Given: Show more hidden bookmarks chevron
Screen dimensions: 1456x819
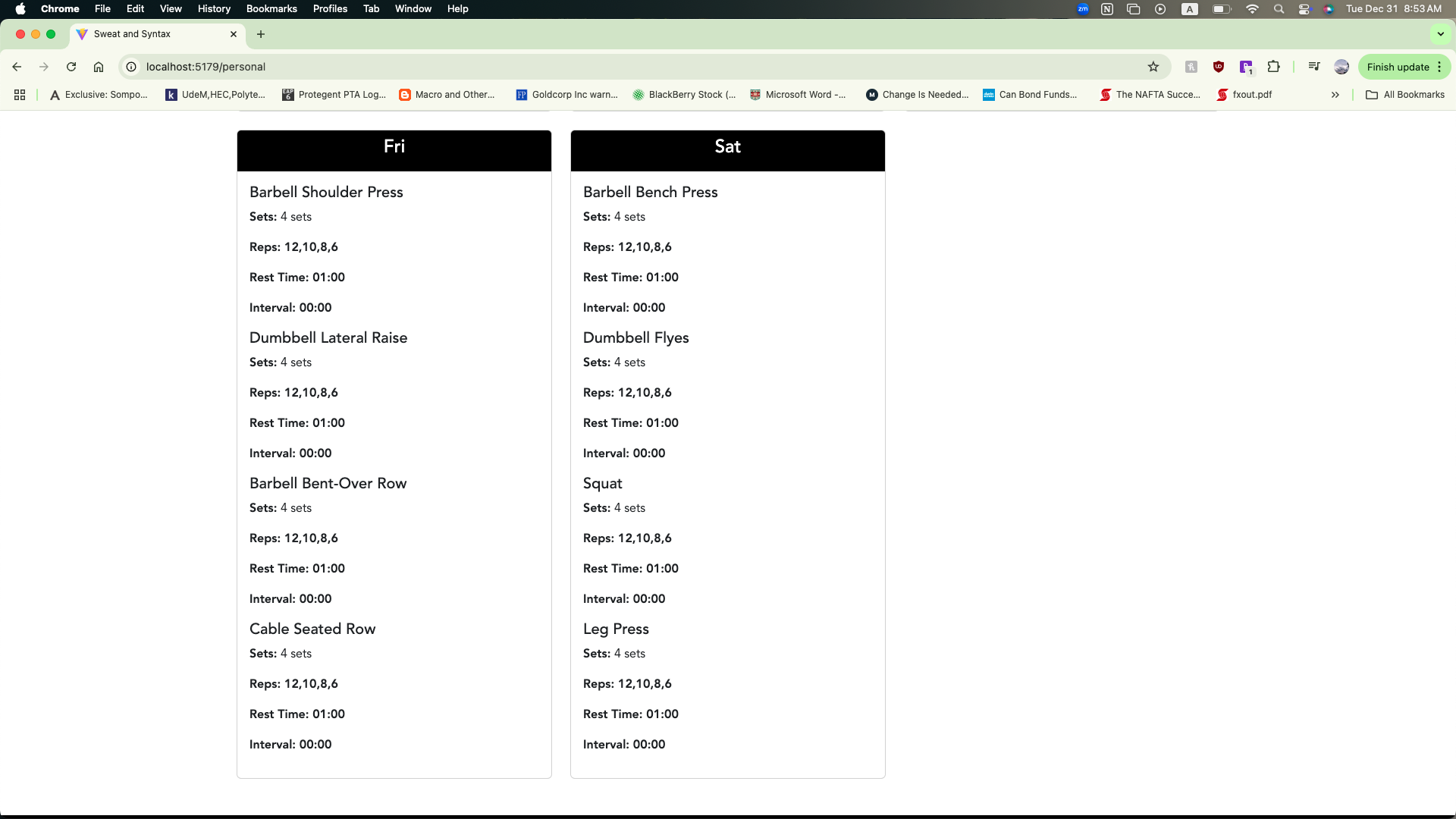Looking at the screenshot, I should point(1335,95).
